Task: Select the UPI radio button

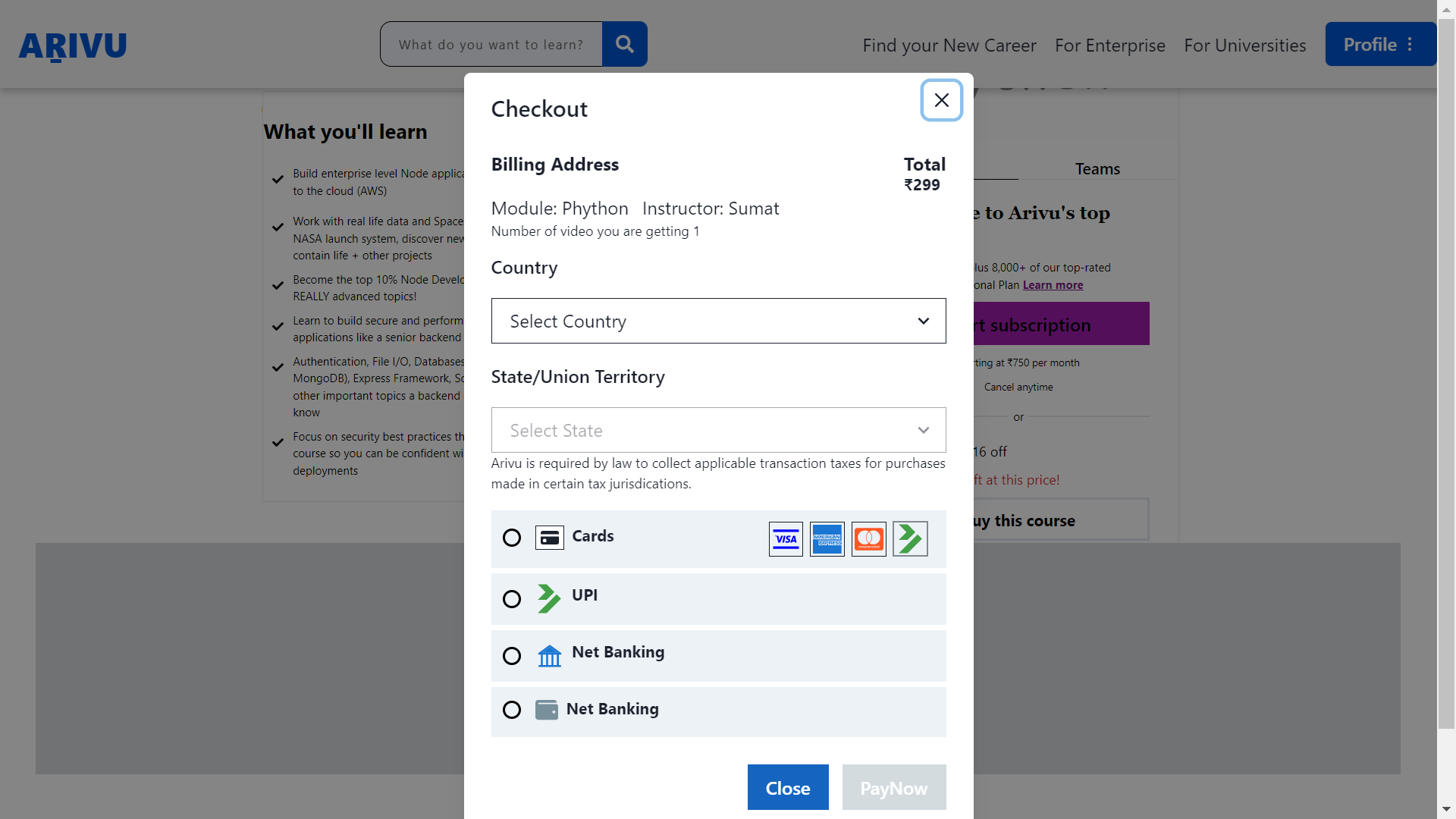Action: (511, 597)
